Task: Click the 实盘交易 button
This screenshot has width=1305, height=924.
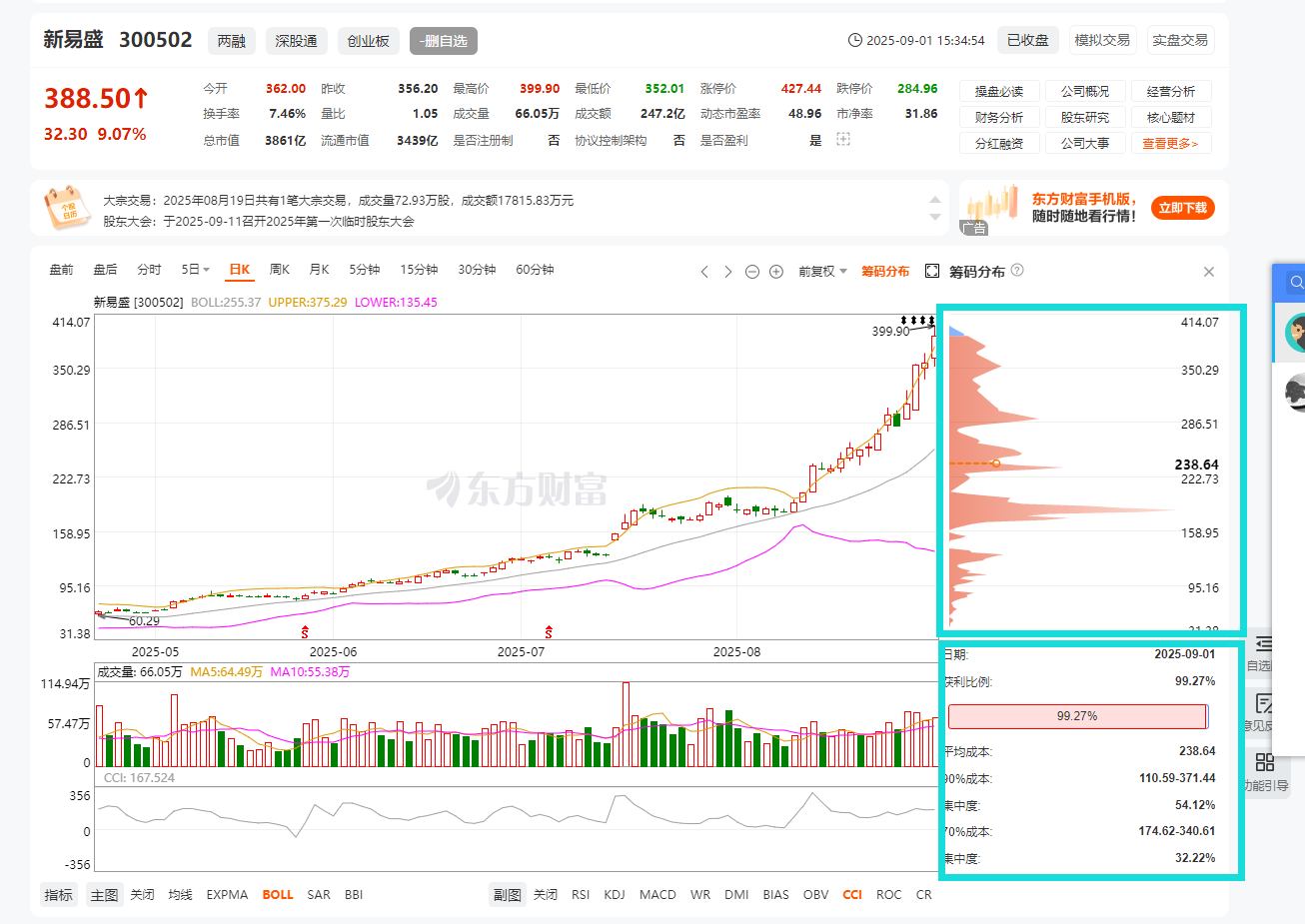Action: (1180, 40)
